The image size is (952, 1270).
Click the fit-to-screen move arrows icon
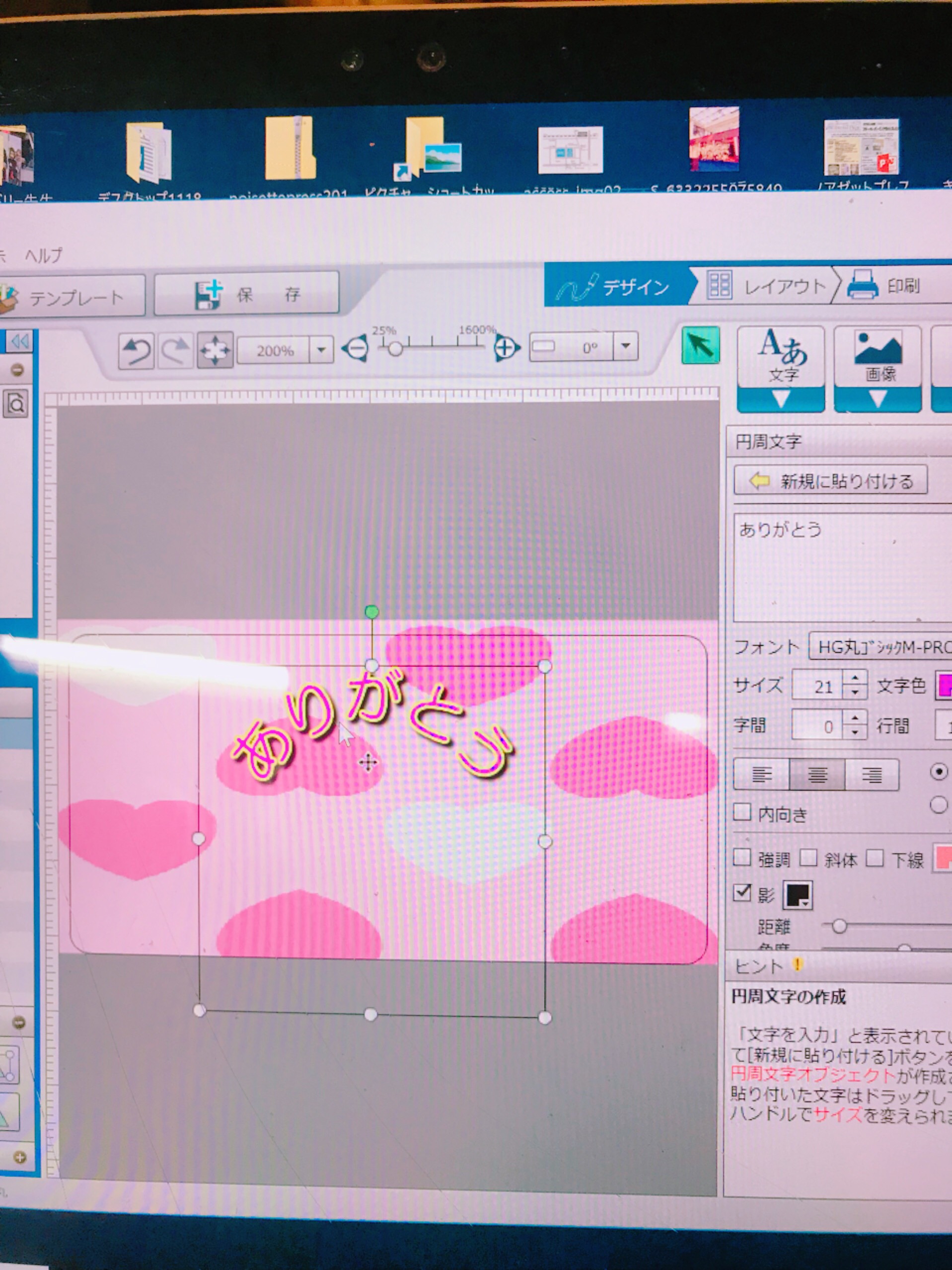pos(215,350)
